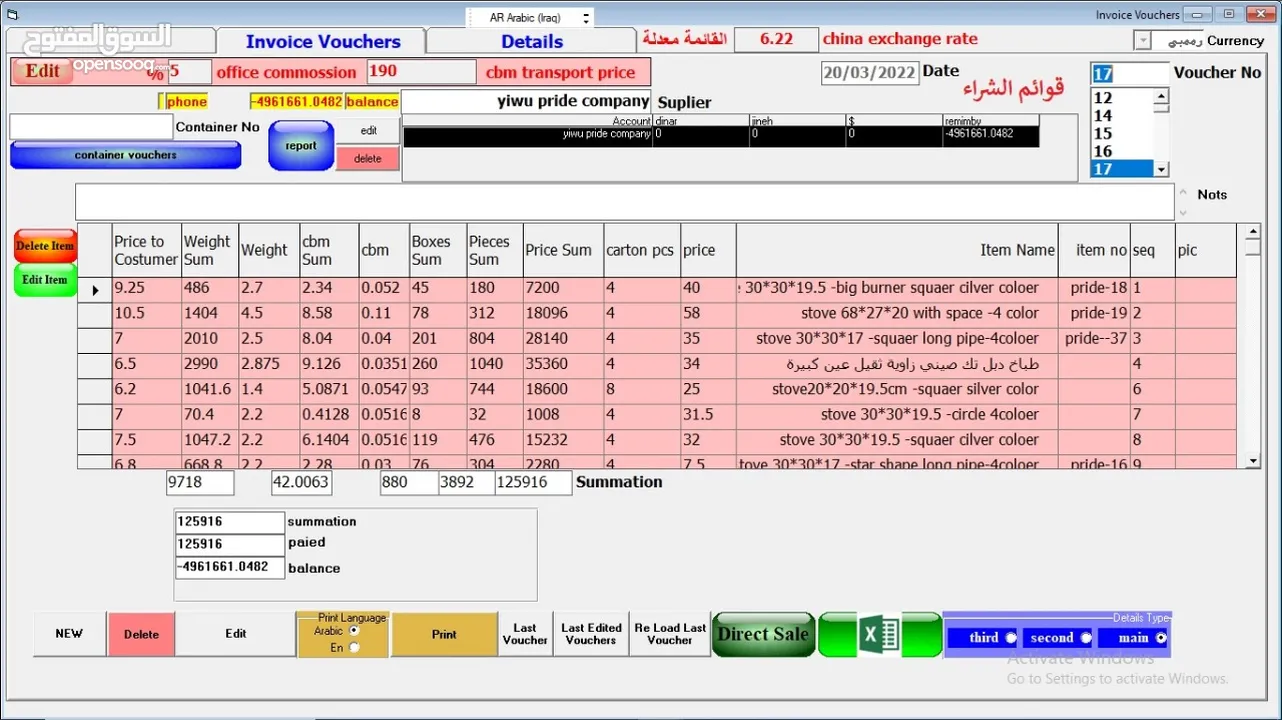This screenshot has height=720, width=1282.
Task: Select voucher 14 in the list
Action: 1122,116
